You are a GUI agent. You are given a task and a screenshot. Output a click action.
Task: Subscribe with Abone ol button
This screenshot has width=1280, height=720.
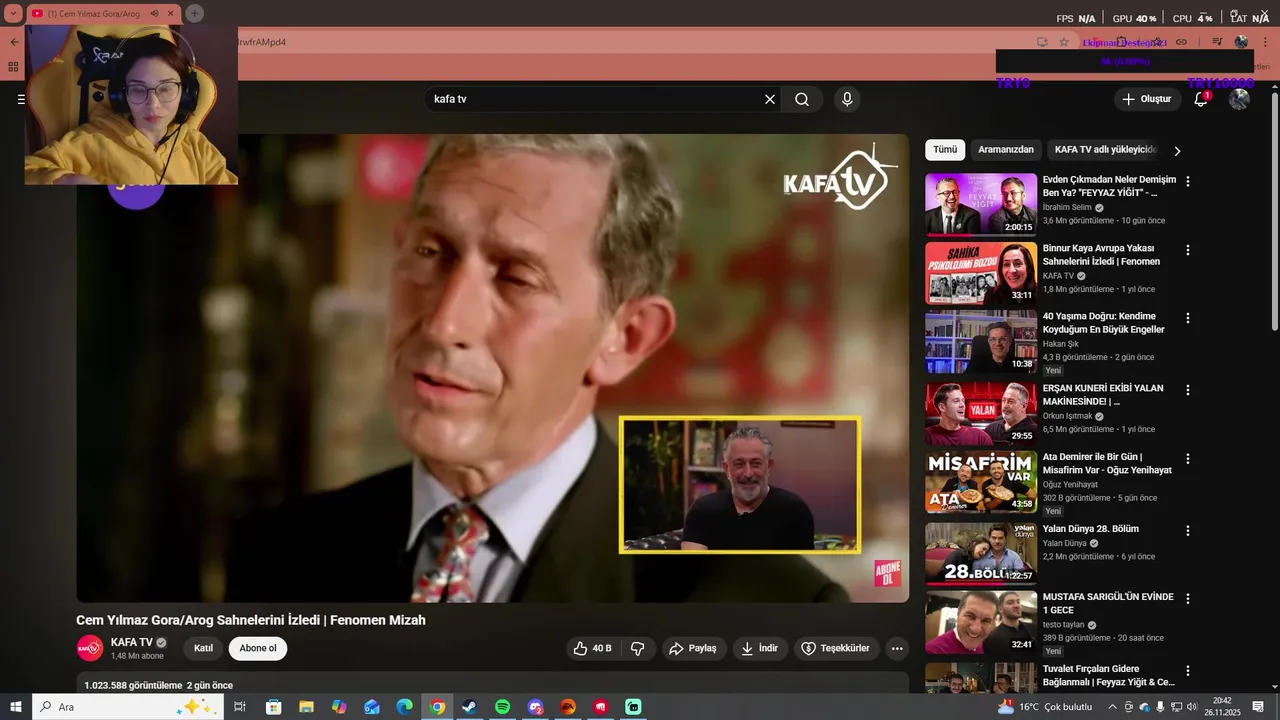258,648
